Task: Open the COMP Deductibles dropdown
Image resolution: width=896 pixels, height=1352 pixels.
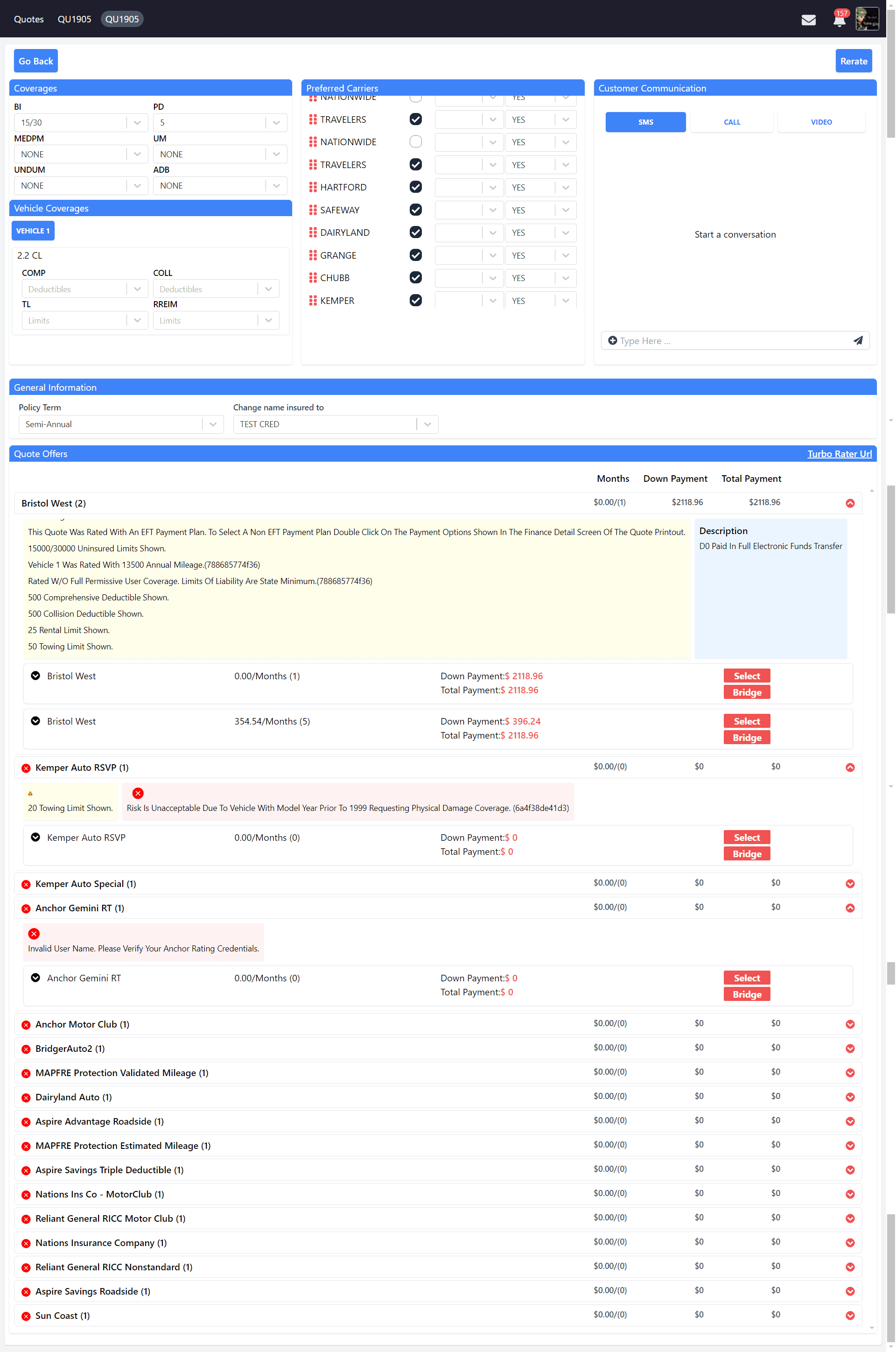Action: 84,289
